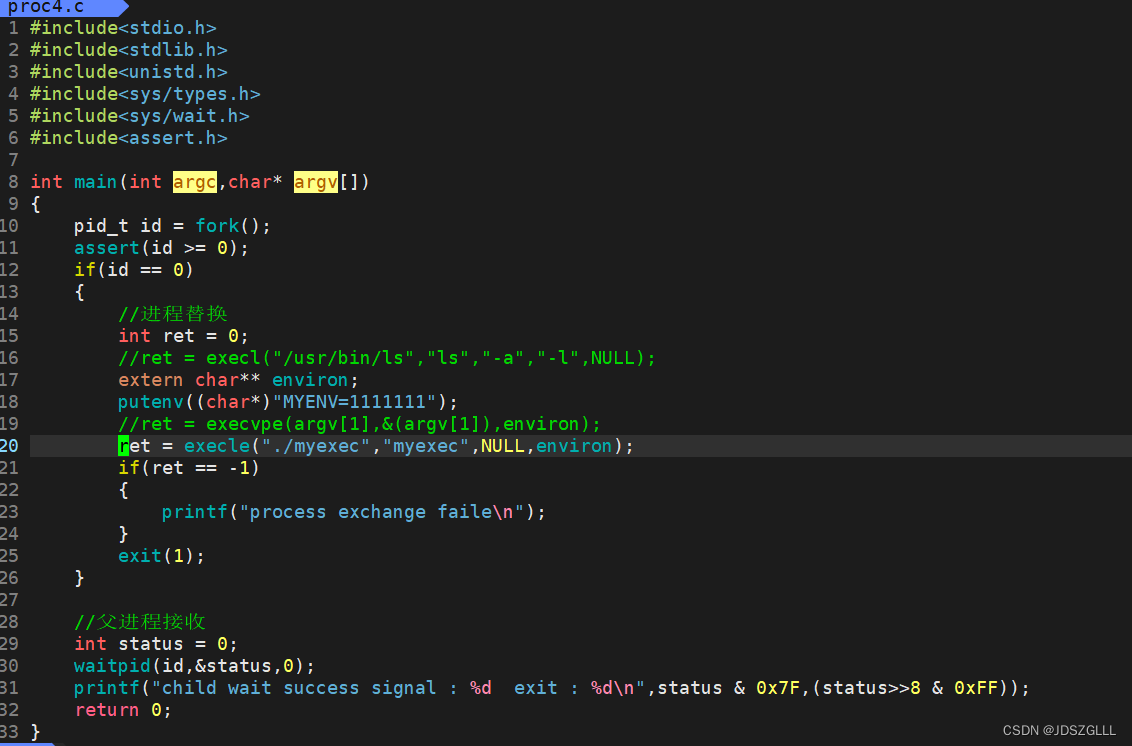Click the highlighted argv parameter
Viewport: 1132px width, 746px height.
pyautogui.click(x=315, y=182)
